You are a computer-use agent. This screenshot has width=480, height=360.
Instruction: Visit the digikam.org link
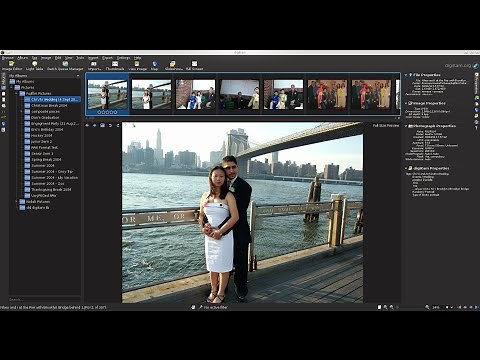coord(458,66)
